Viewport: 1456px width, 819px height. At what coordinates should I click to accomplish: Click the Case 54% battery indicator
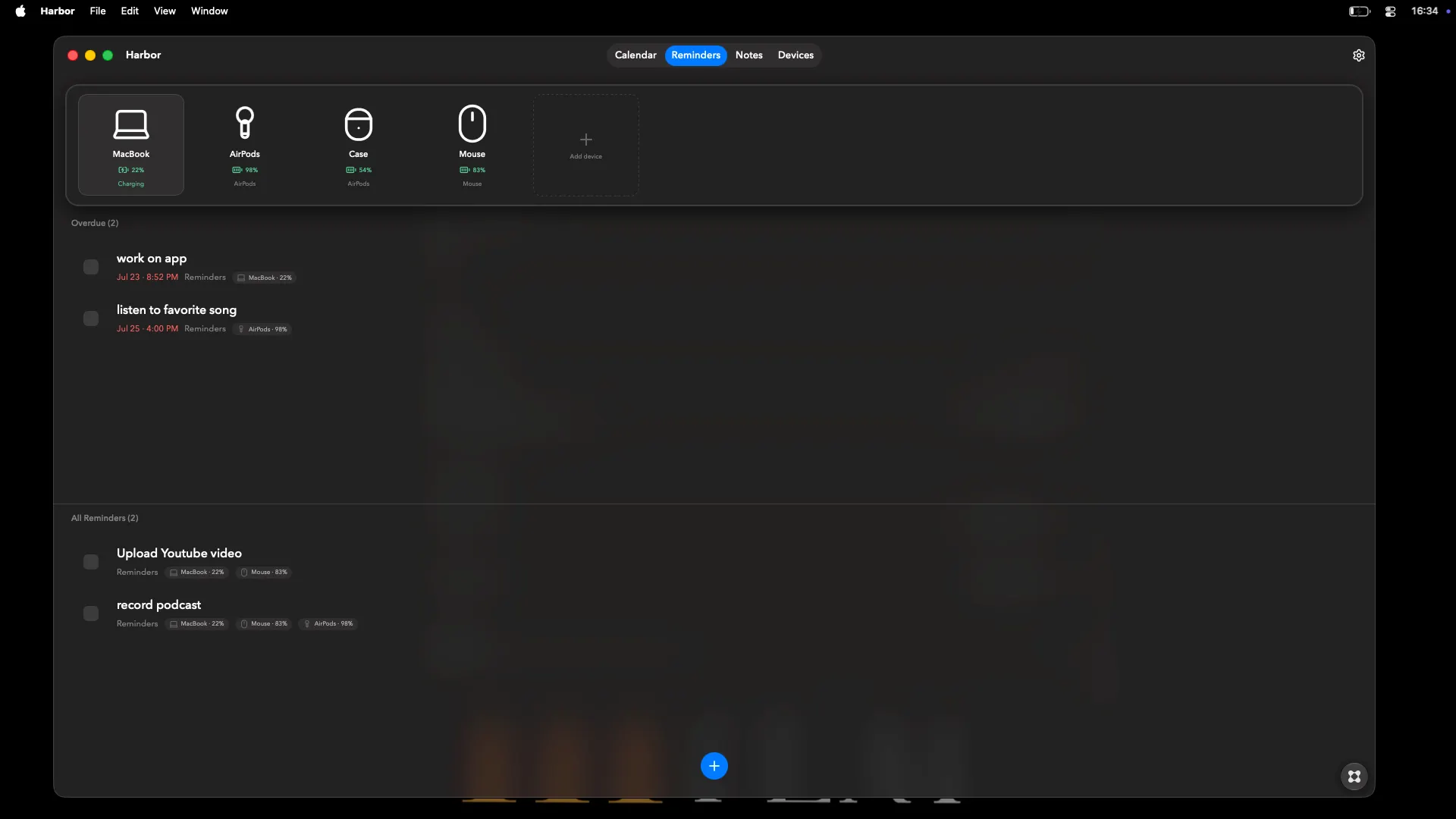click(x=359, y=170)
